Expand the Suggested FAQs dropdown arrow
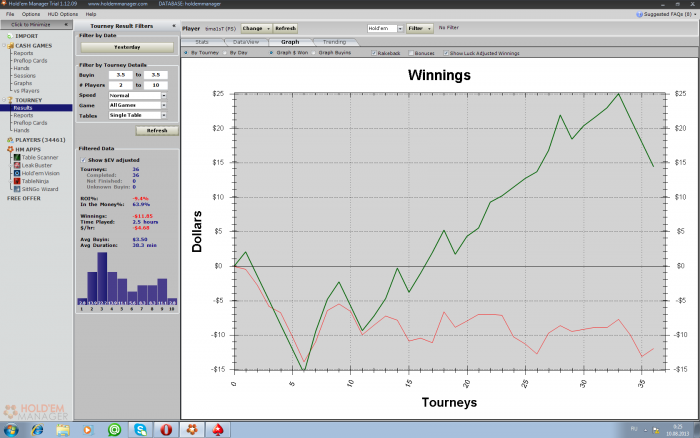The image size is (700, 438). point(695,14)
